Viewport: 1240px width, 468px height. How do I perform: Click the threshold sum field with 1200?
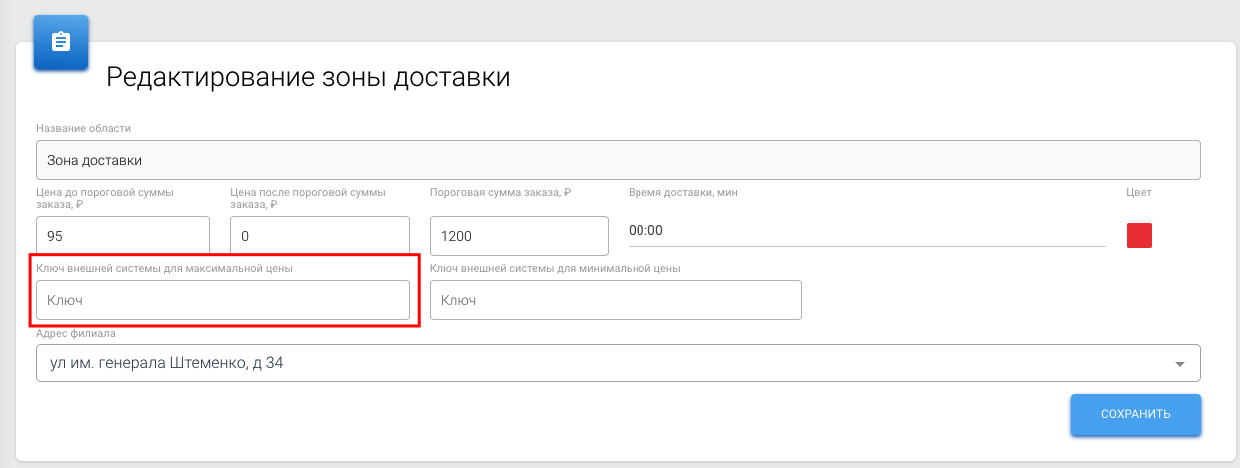pos(518,236)
